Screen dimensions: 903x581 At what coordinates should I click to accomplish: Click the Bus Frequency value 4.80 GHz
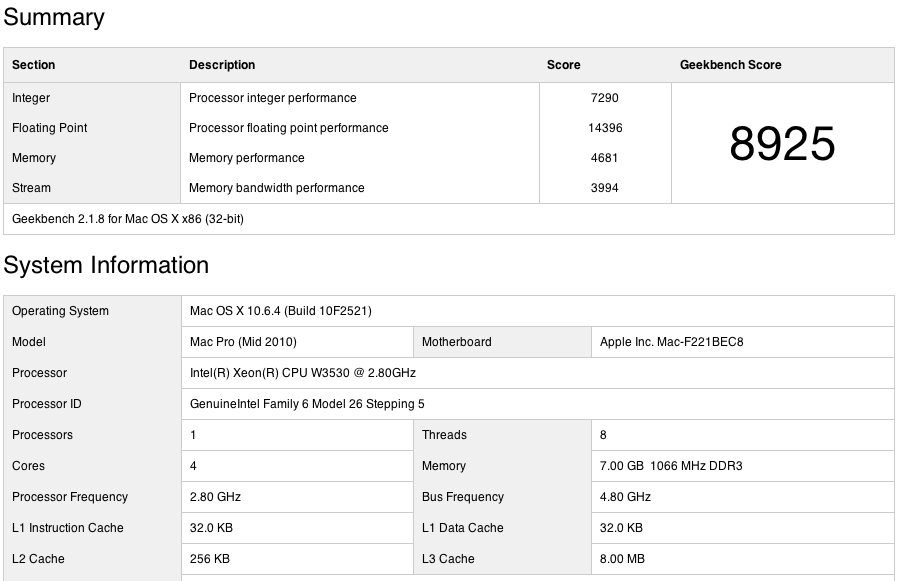pos(622,497)
